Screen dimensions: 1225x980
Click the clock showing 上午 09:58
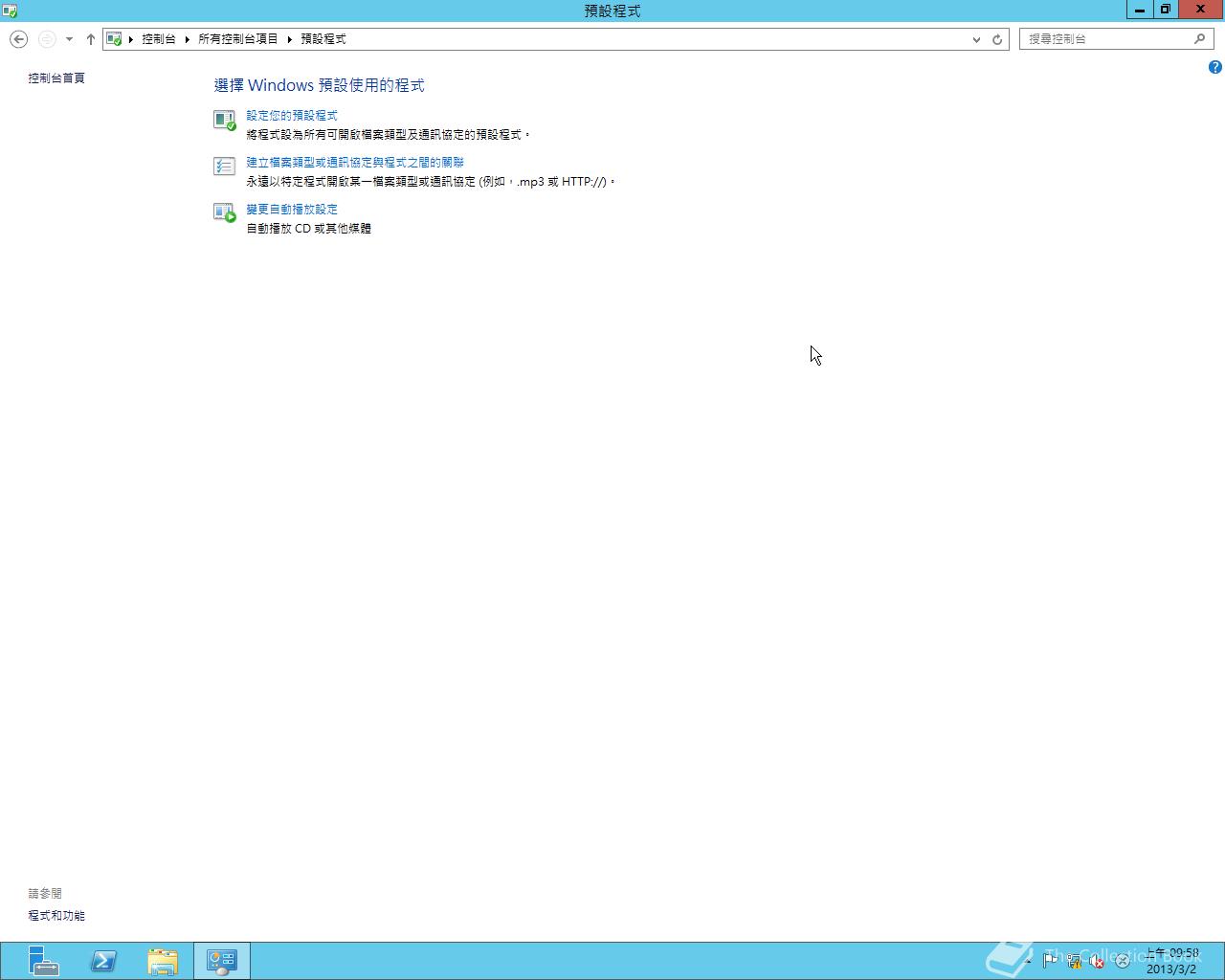(1172, 961)
